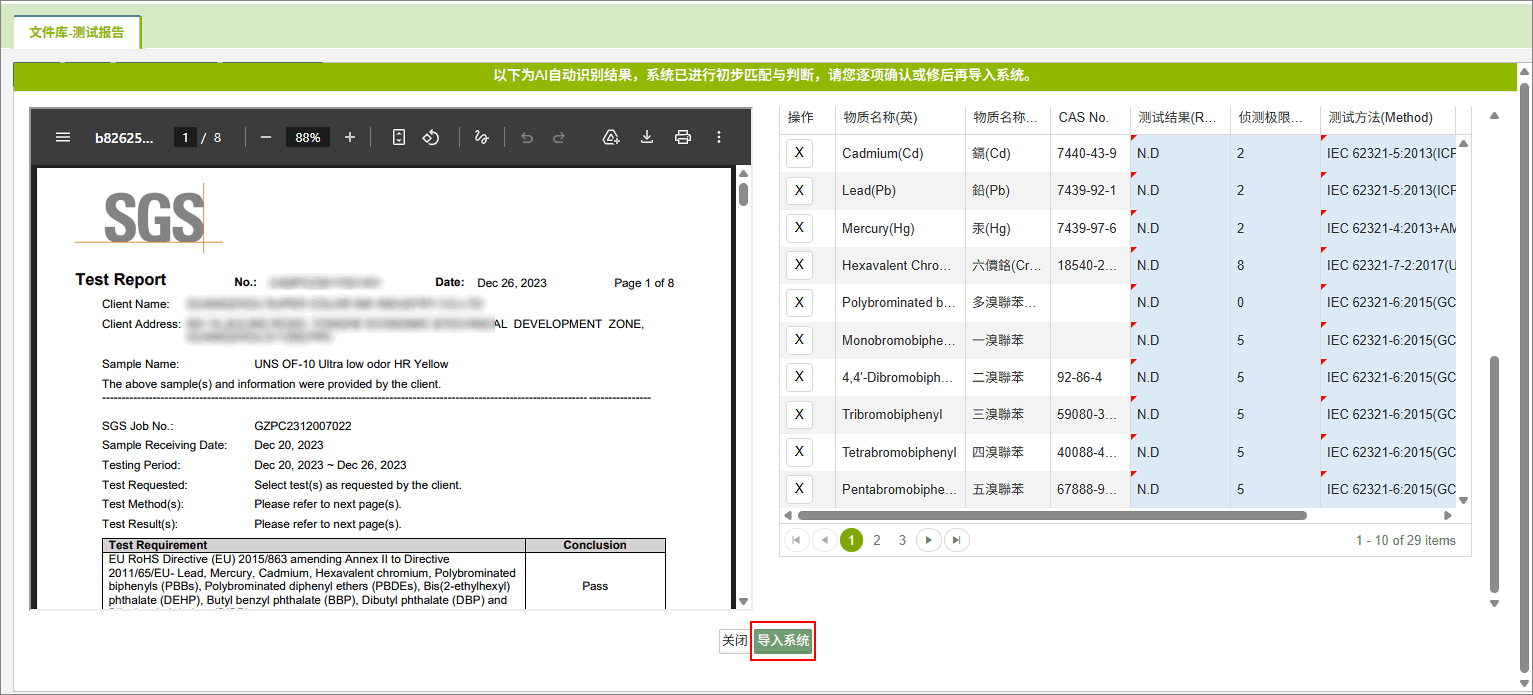The height and width of the screenshot is (695, 1533).
Task: Edit the PDF page number field
Action: (184, 137)
